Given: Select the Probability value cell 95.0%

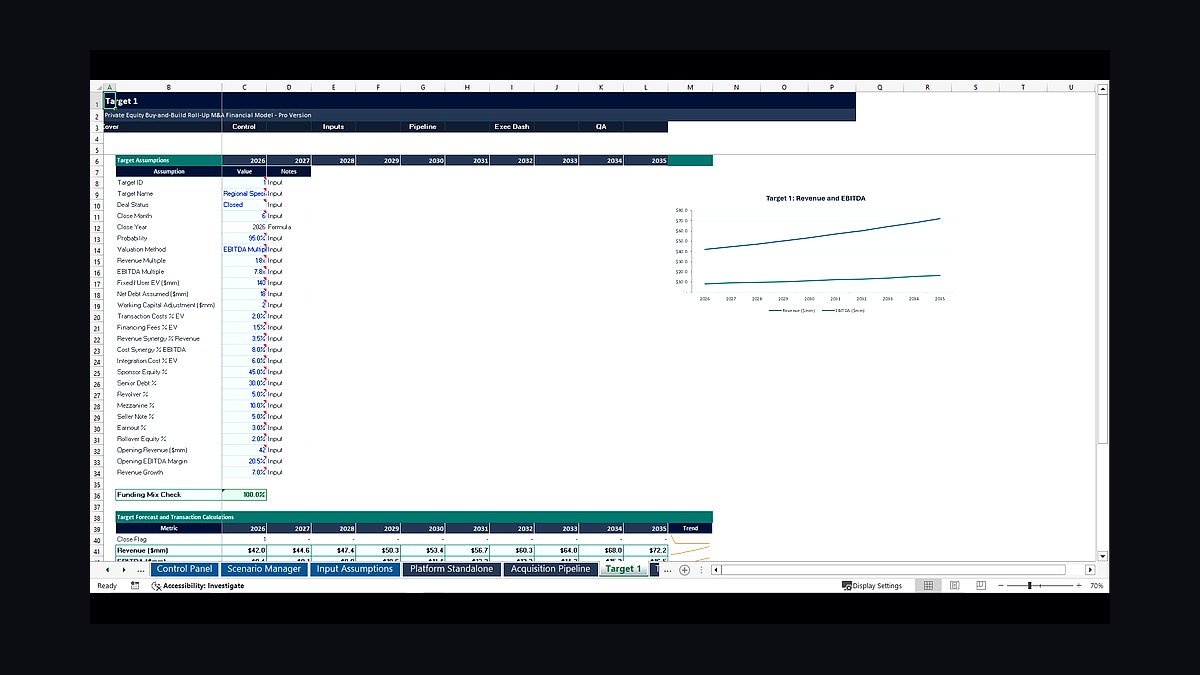Looking at the screenshot, I should [244, 238].
